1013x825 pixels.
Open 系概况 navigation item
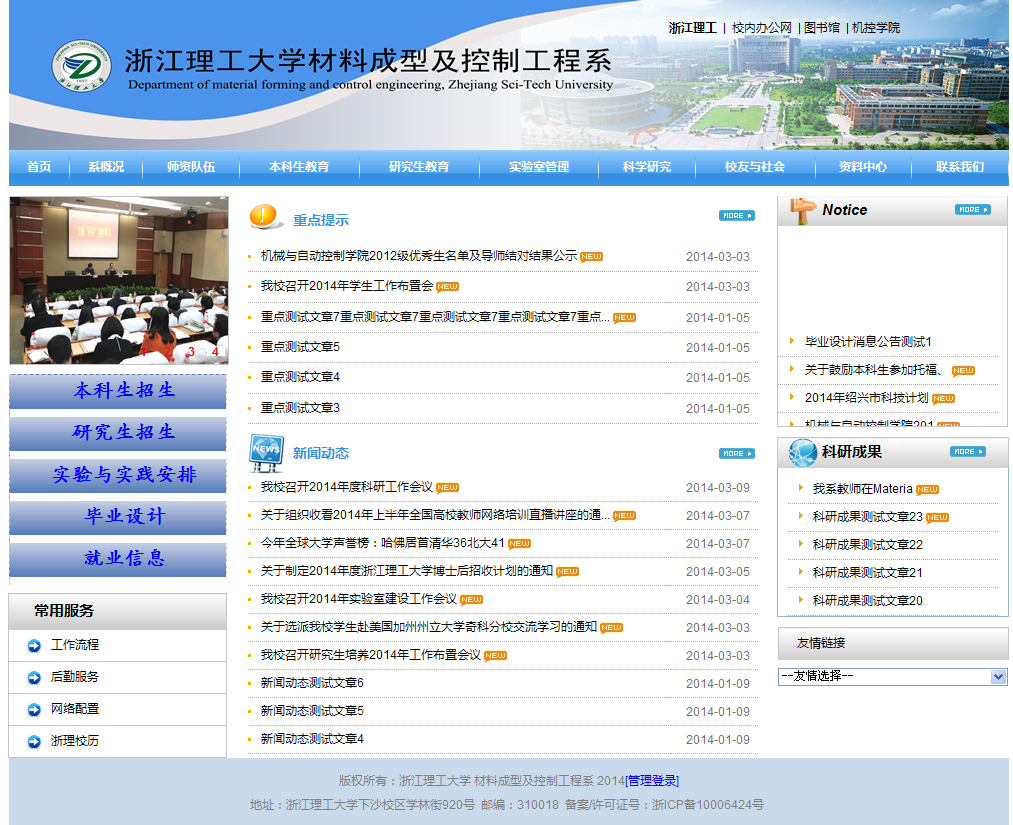click(106, 167)
